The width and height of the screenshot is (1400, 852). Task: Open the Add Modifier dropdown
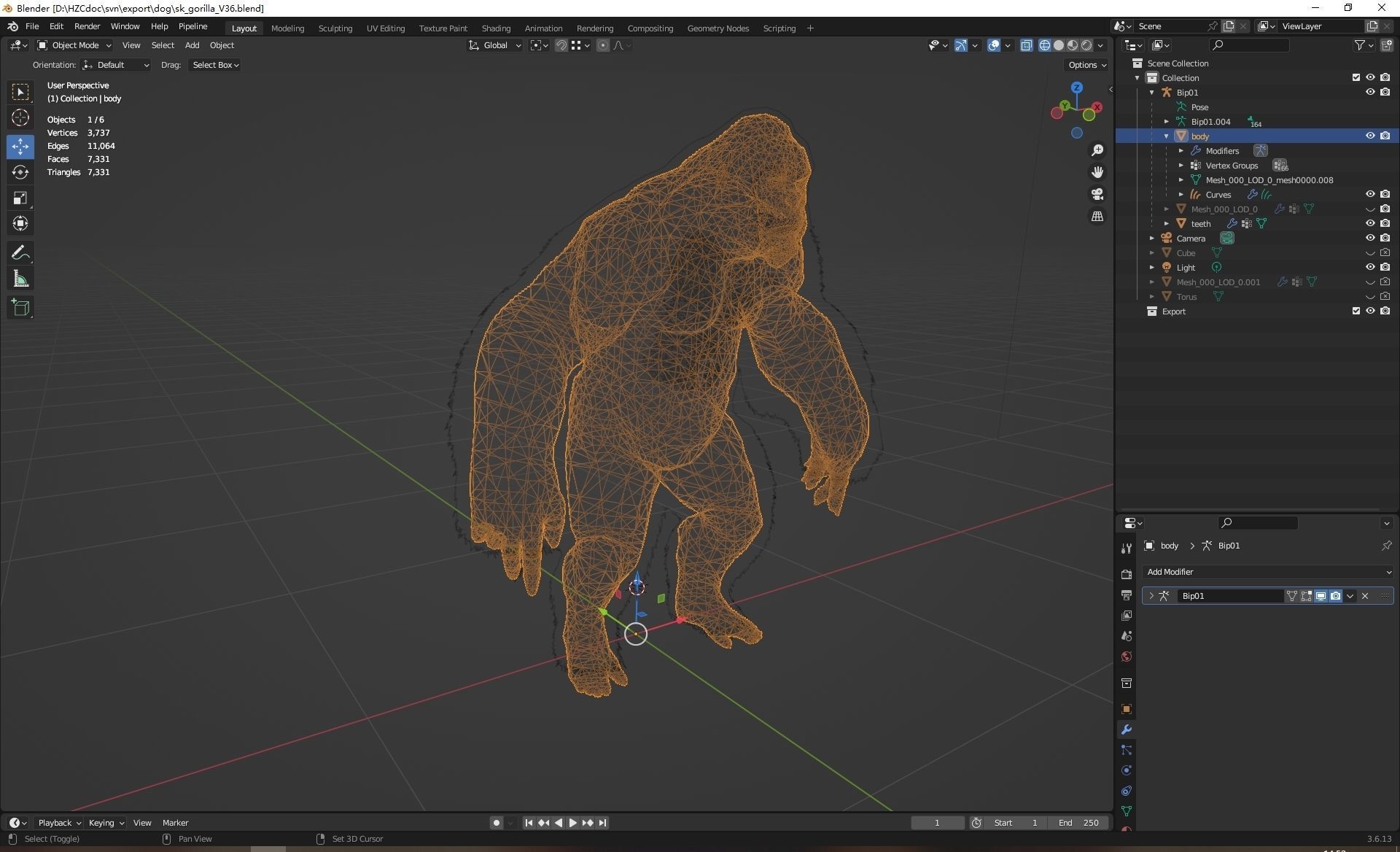(x=1267, y=572)
